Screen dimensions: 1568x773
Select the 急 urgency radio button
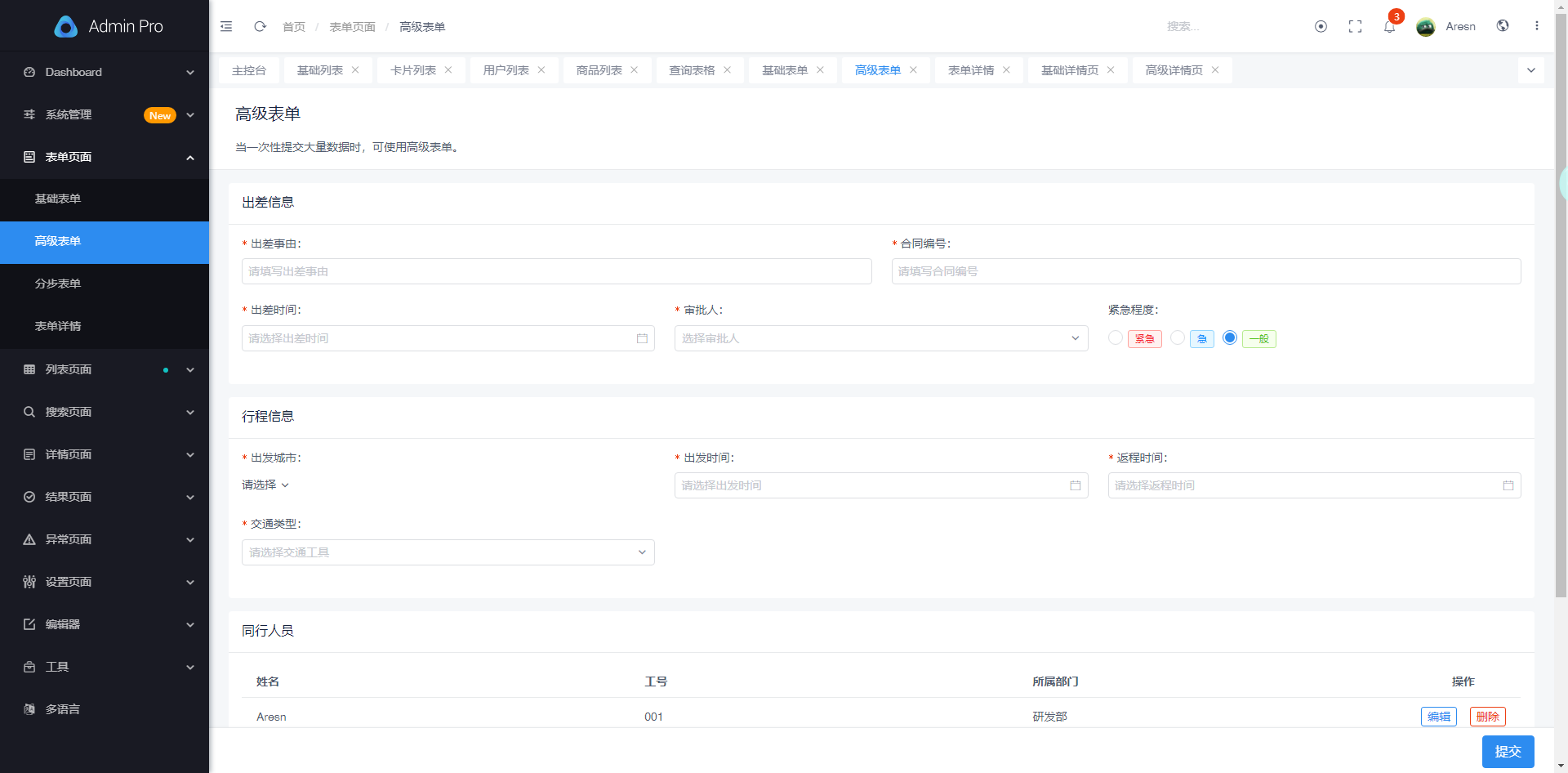pos(1178,337)
